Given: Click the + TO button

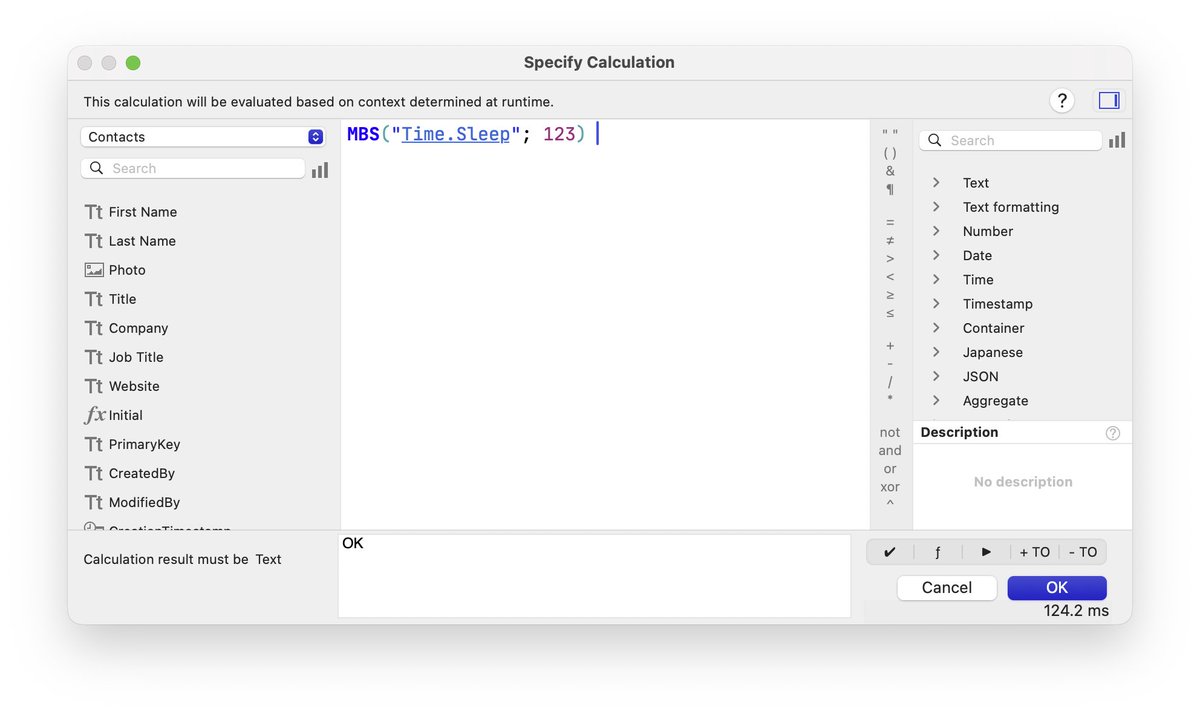Looking at the screenshot, I should tap(1035, 552).
